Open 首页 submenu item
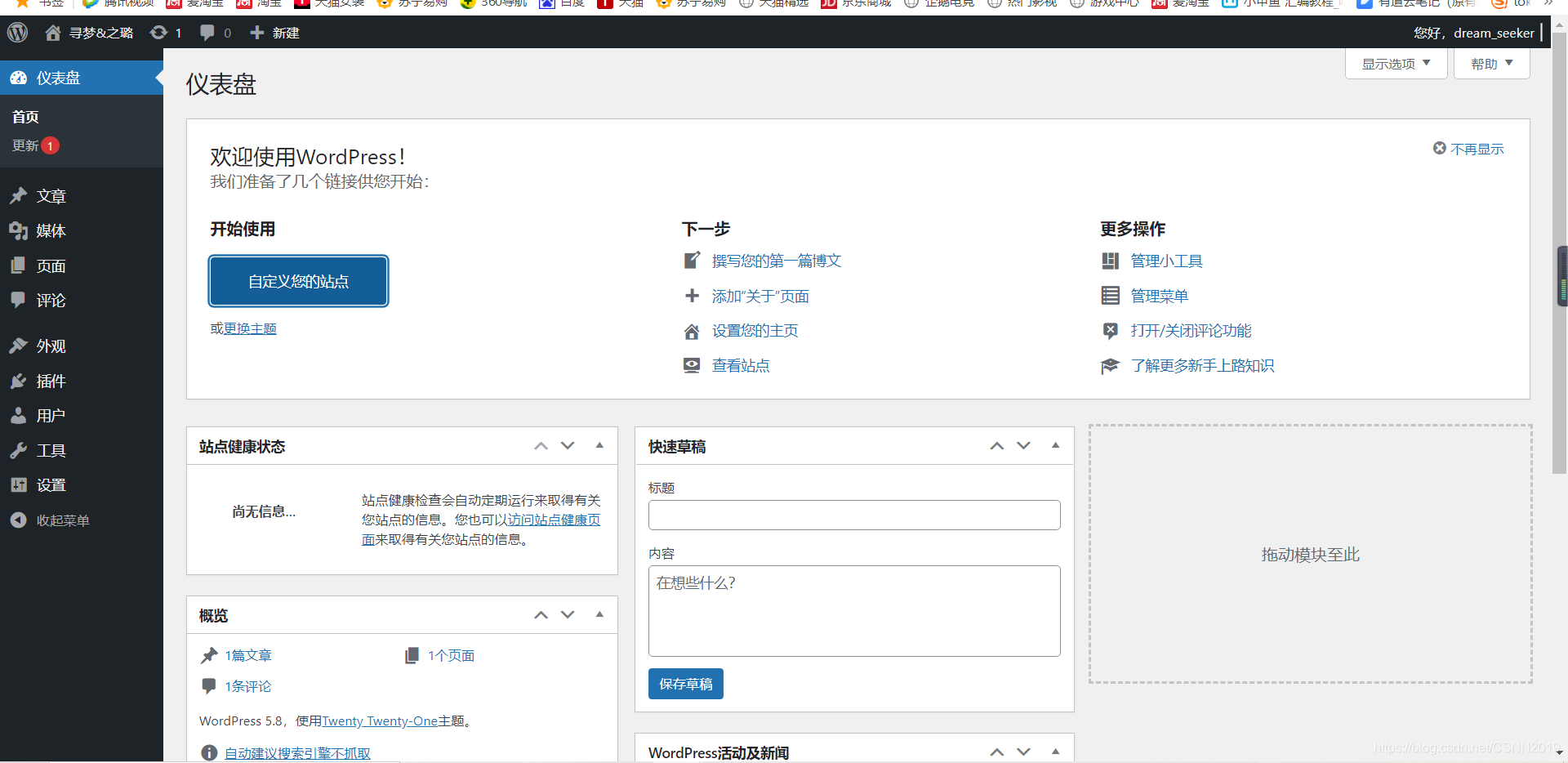1568x763 pixels. 25,117
